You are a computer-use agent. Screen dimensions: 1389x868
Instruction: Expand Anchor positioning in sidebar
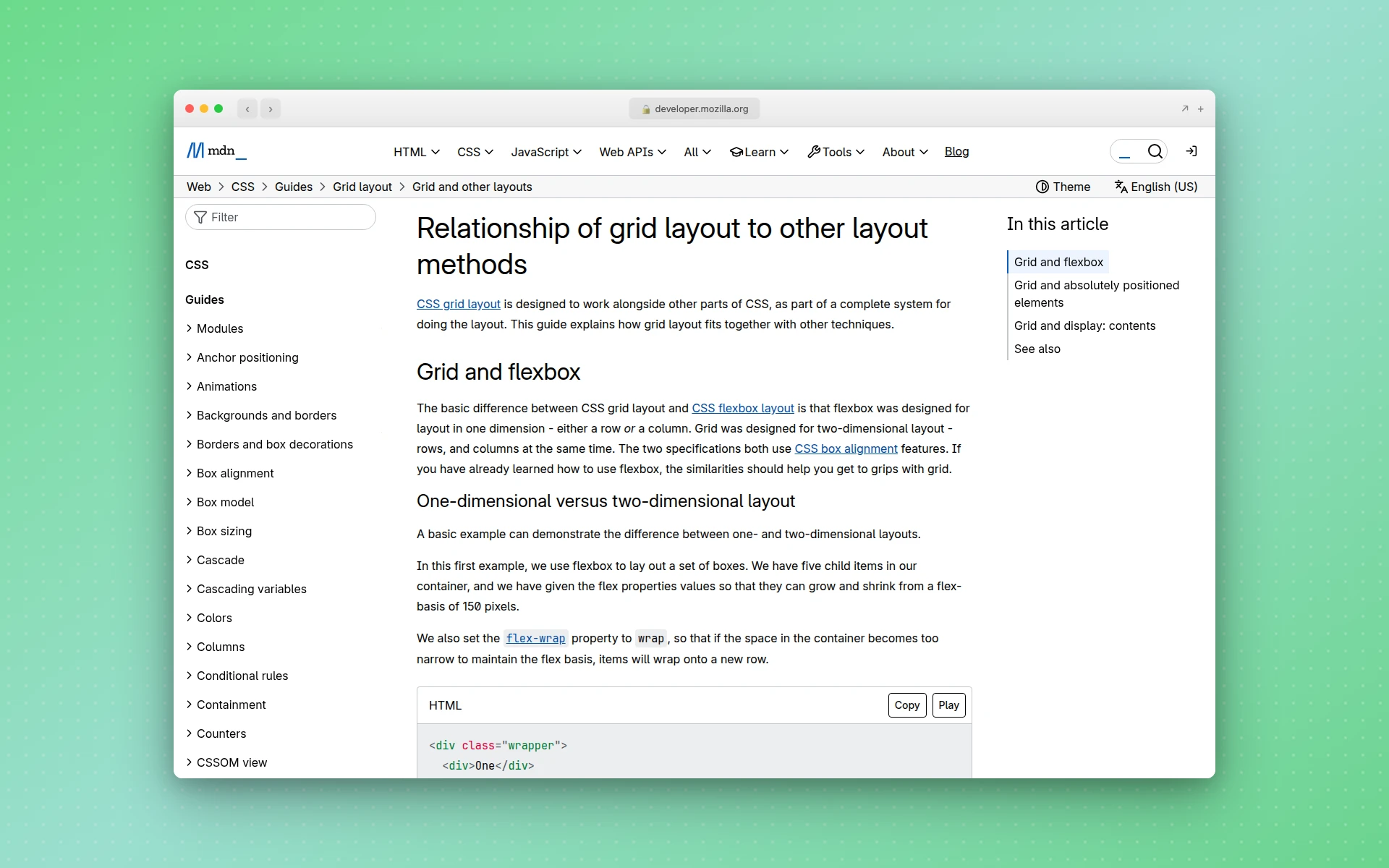coord(242,357)
